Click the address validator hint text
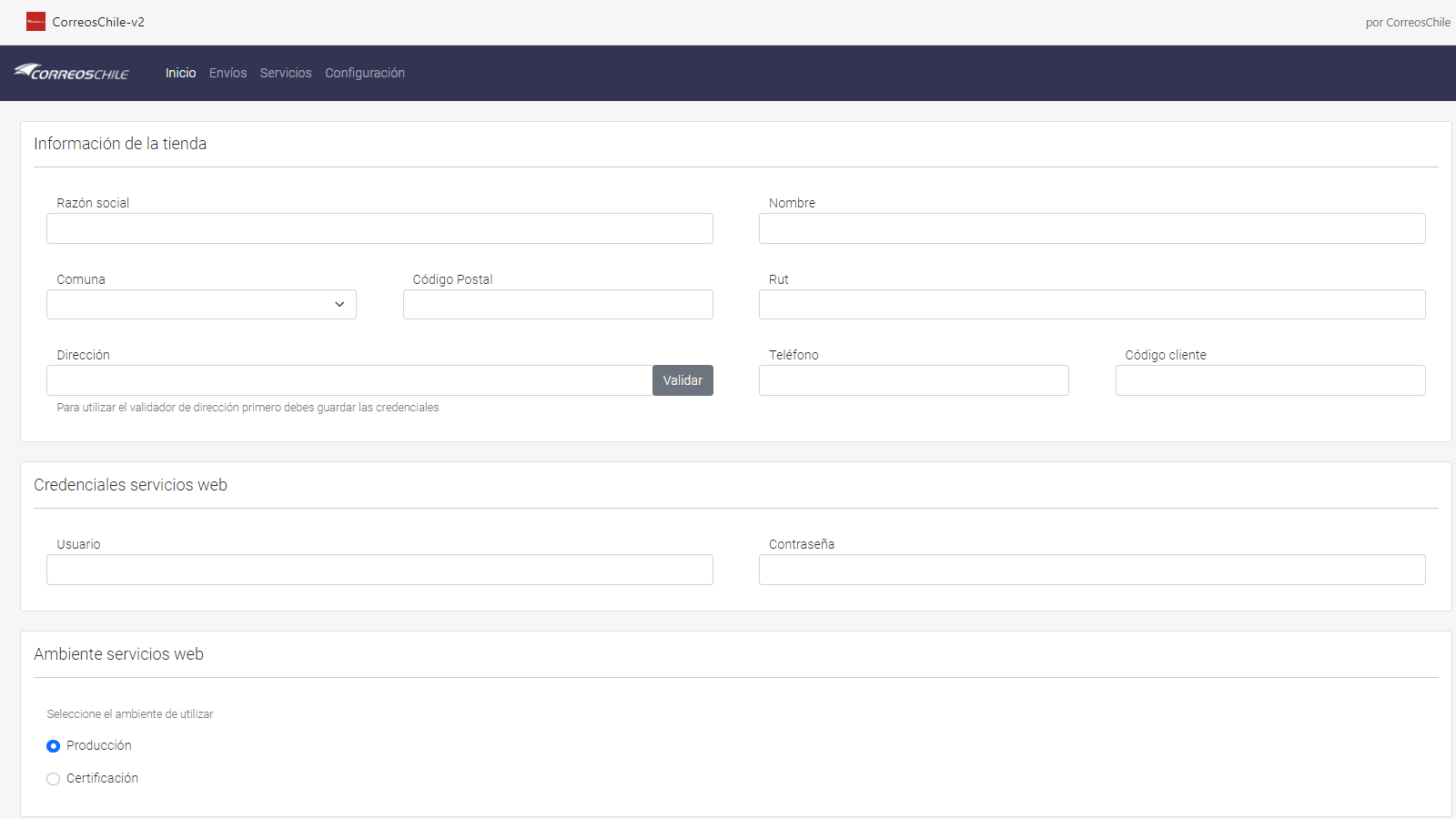Image resolution: width=1456 pixels, height=819 pixels. tap(248, 408)
